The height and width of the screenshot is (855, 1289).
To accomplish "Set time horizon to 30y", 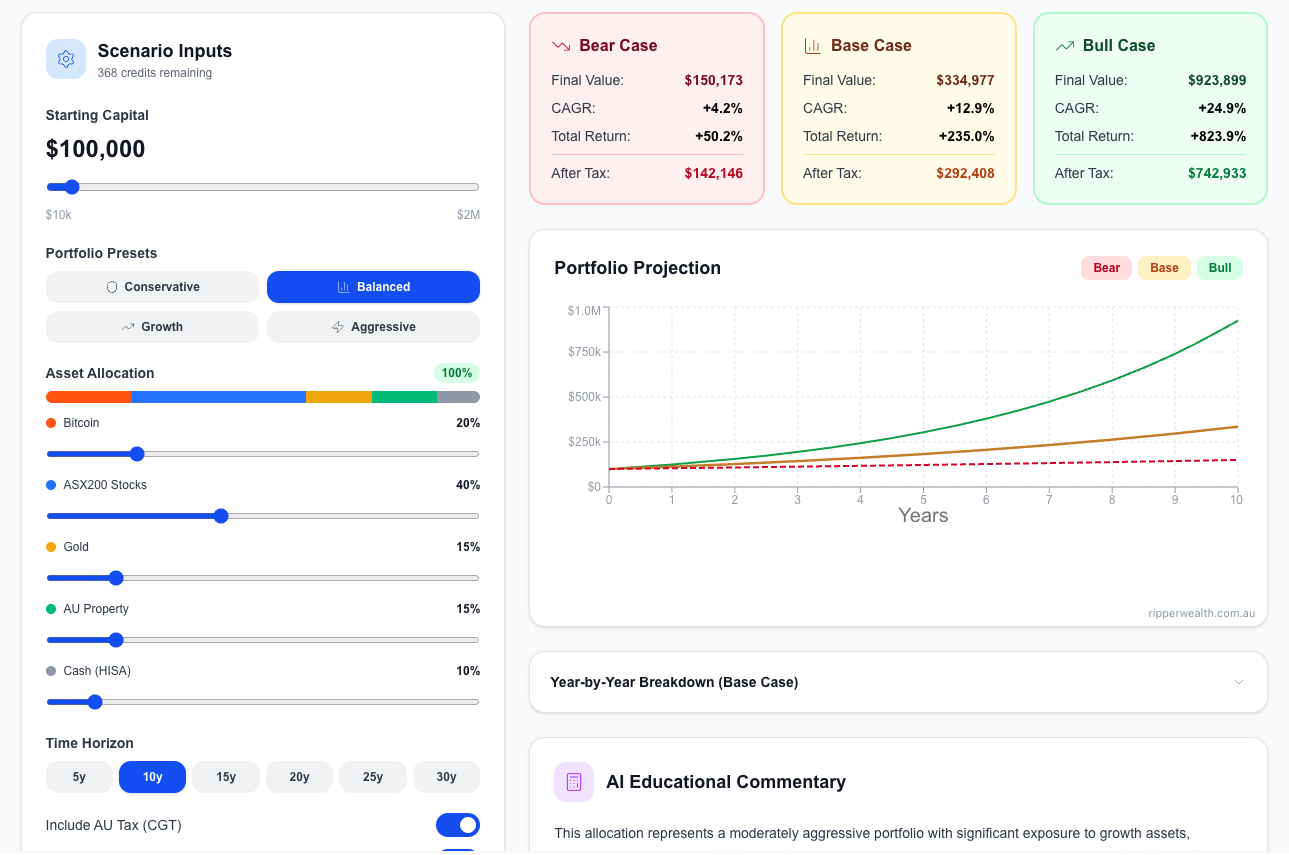I will (446, 777).
